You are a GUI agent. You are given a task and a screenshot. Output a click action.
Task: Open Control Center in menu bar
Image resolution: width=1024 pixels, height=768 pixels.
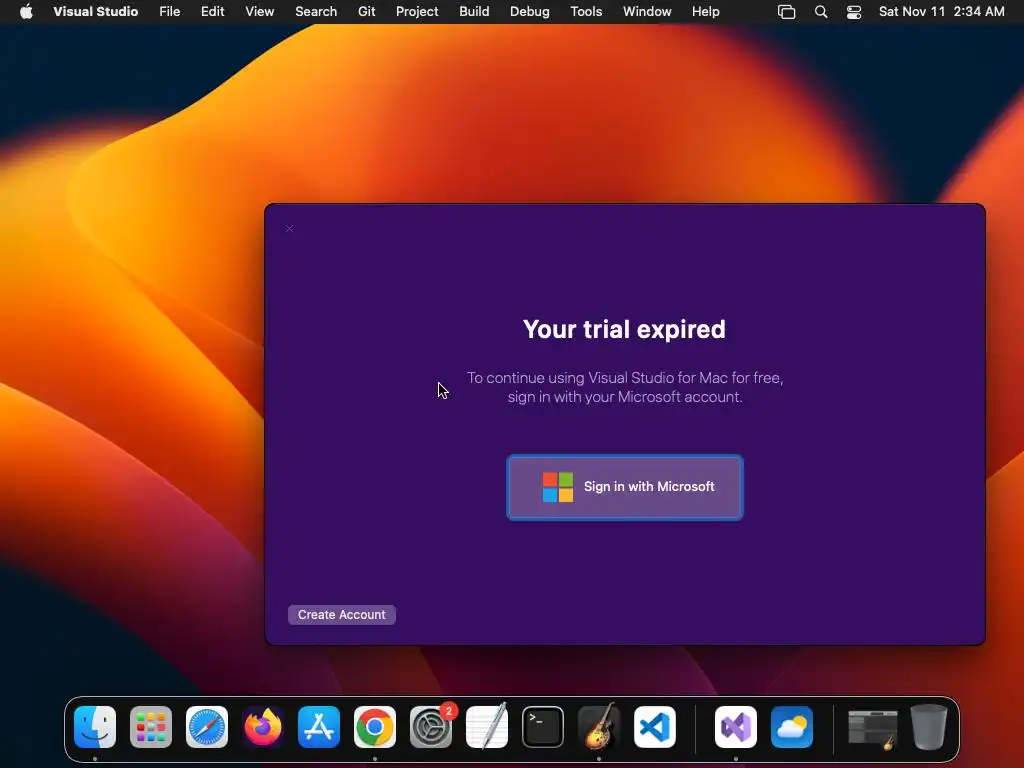pyautogui.click(x=854, y=12)
